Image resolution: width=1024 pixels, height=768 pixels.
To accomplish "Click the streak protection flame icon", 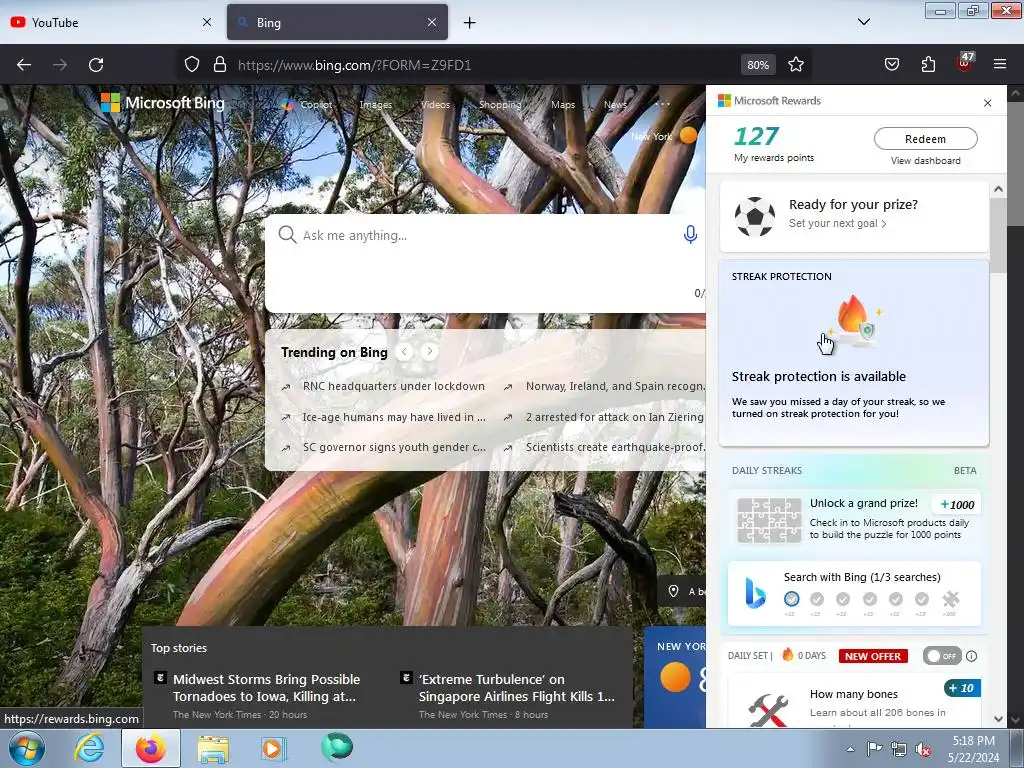I will tap(854, 321).
